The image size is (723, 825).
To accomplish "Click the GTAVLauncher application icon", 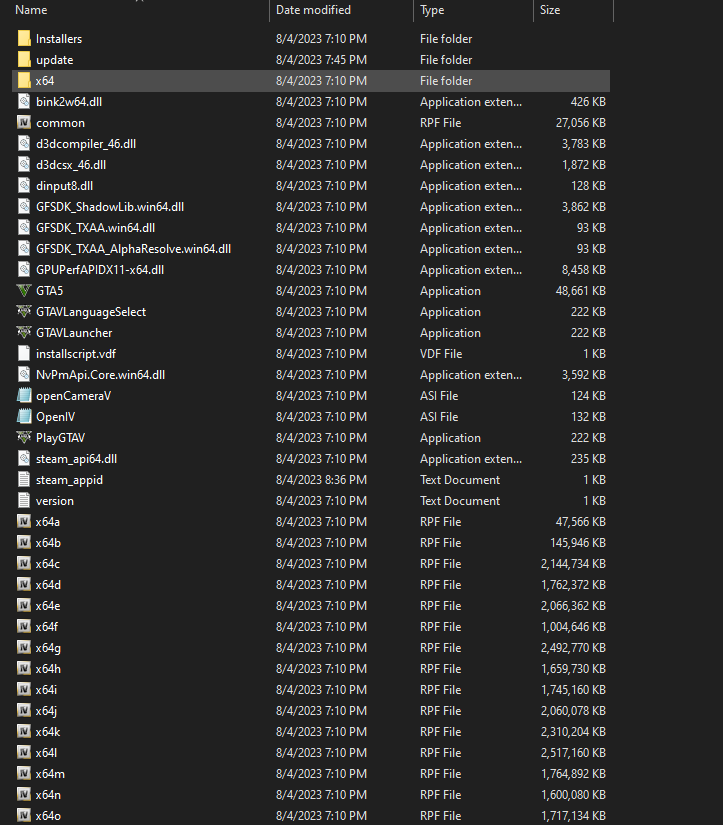I will pos(24,333).
